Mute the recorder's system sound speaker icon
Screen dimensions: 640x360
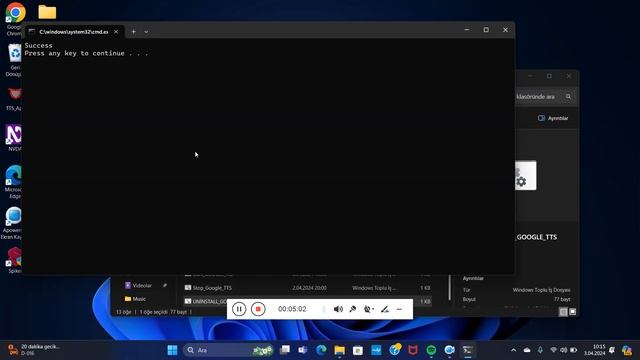click(338, 309)
